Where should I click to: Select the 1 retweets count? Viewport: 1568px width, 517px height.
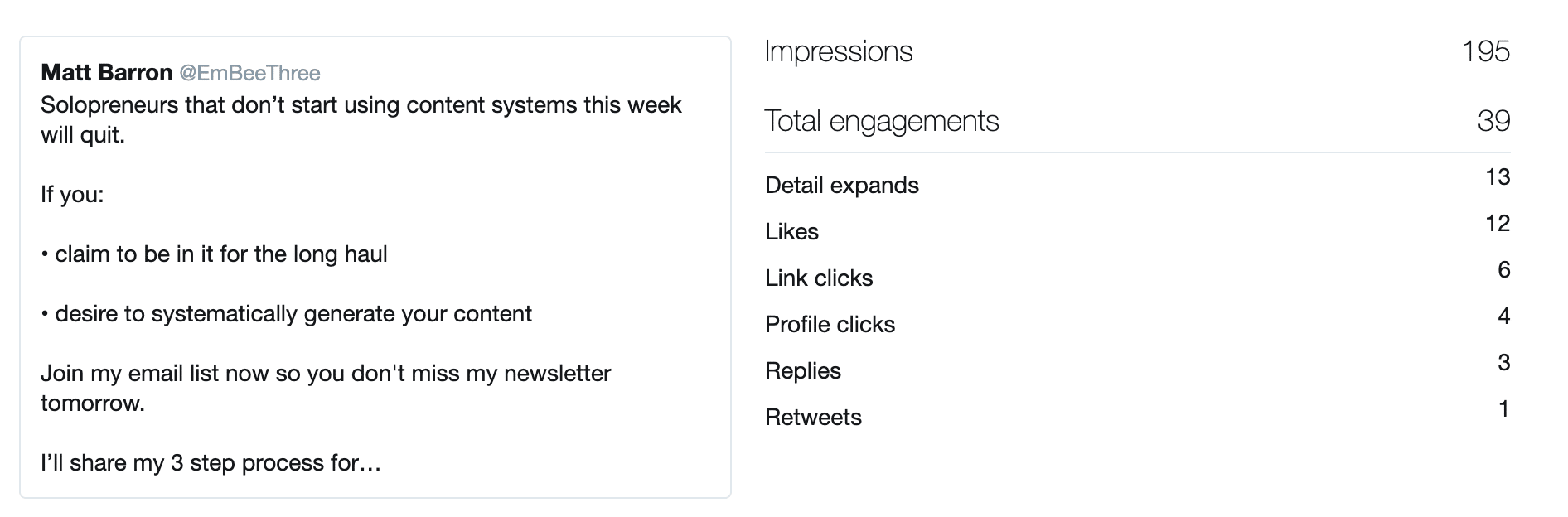[1503, 408]
